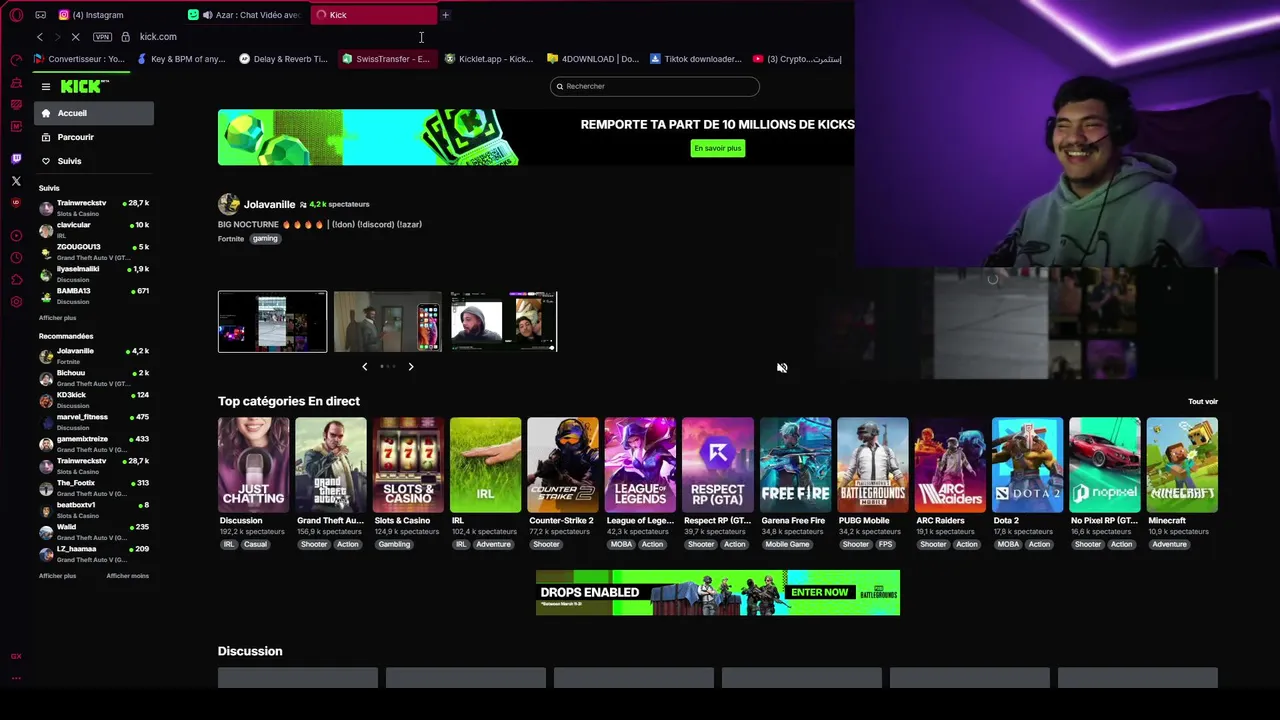Go back with the browser back arrow
This screenshot has width=1280, height=720.
(40, 37)
